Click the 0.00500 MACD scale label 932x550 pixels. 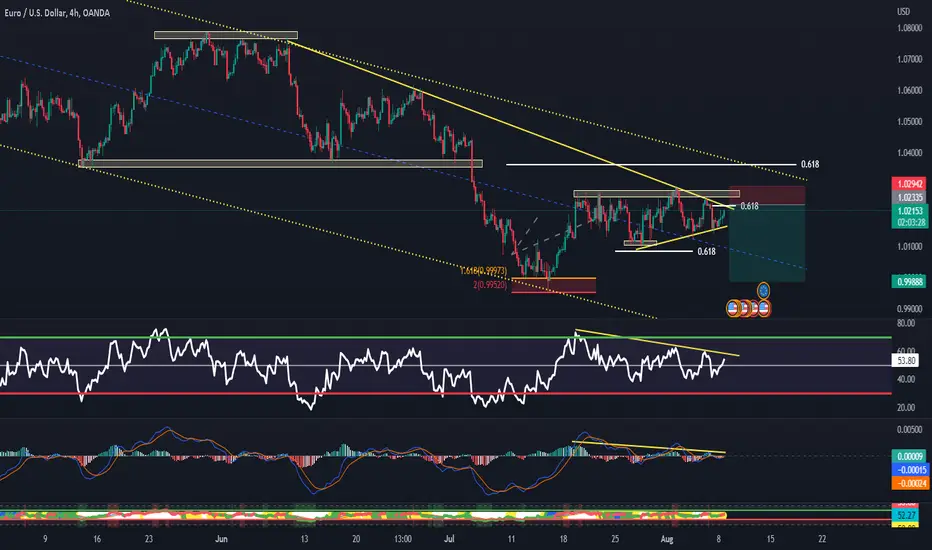pyautogui.click(x=909, y=429)
